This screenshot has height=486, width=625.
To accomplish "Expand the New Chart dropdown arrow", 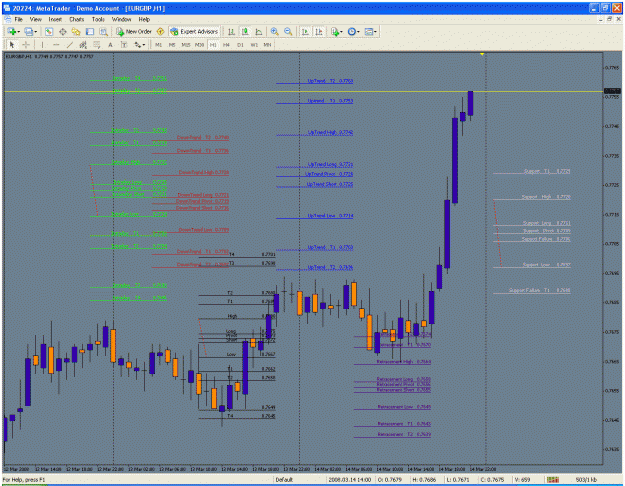I will point(19,31).
